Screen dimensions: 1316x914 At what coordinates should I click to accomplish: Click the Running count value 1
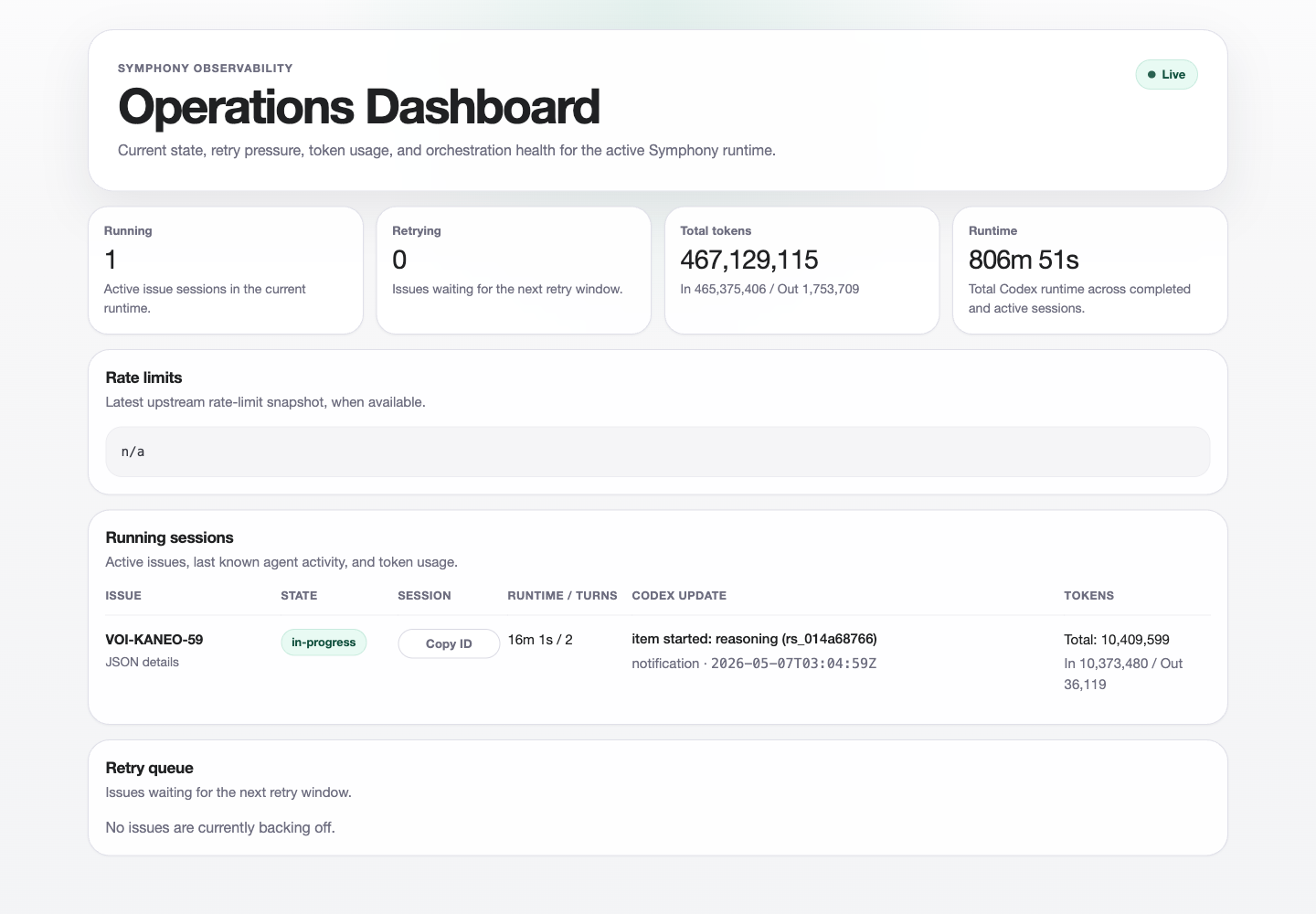tap(111, 260)
